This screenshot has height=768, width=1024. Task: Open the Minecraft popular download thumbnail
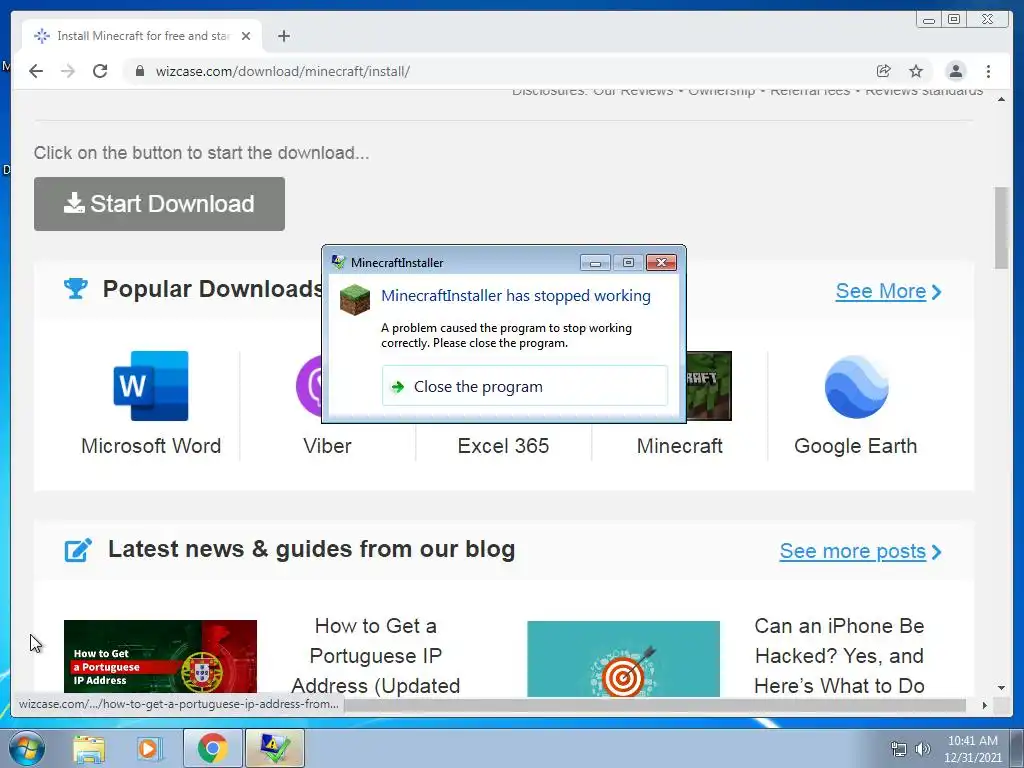[x=709, y=385]
